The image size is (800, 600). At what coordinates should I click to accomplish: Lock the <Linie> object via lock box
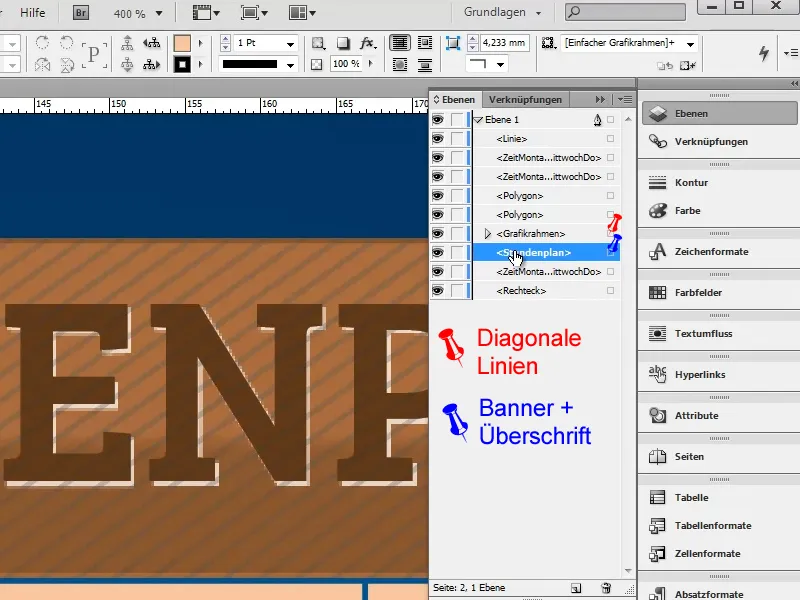point(457,139)
